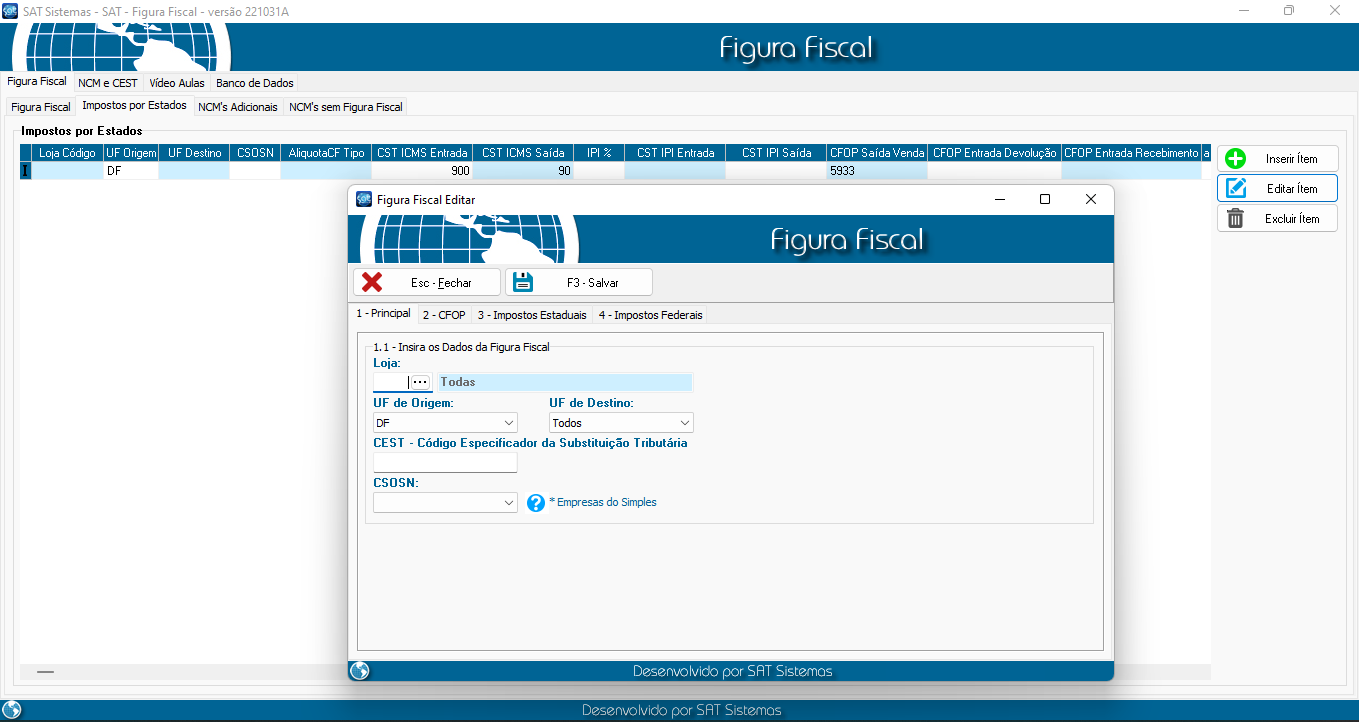Click the red X Esc - Fechar icon
1359x722 pixels.
(x=372, y=282)
